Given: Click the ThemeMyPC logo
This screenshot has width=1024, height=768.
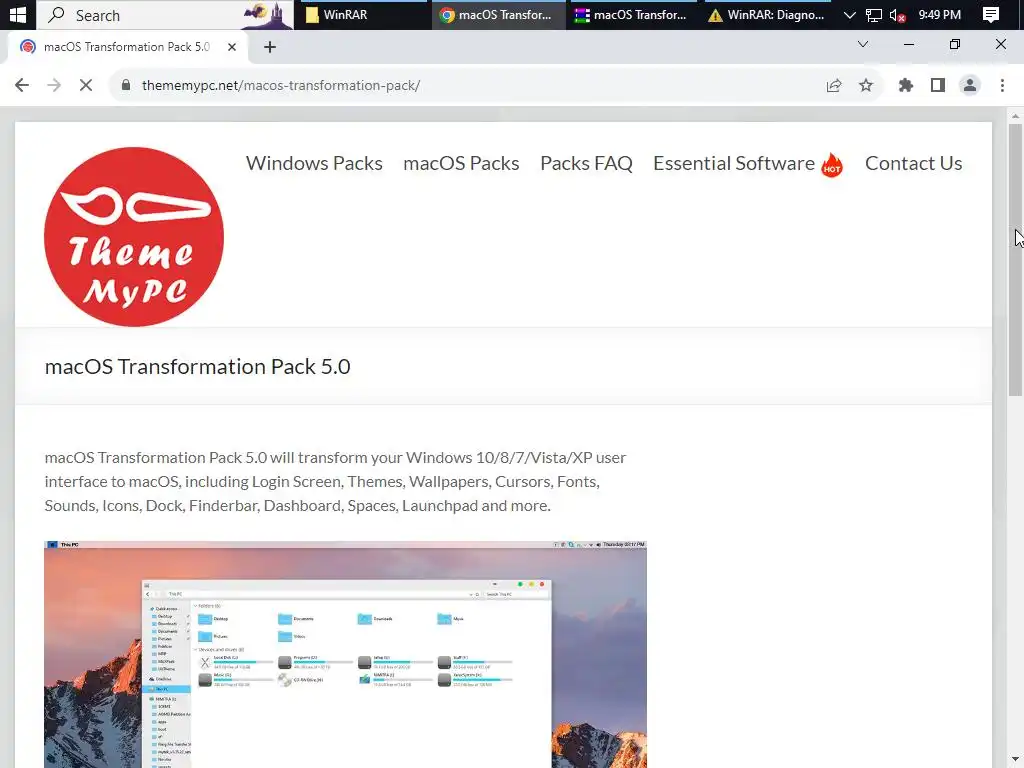Looking at the screenshot, I should click(134, 236).
